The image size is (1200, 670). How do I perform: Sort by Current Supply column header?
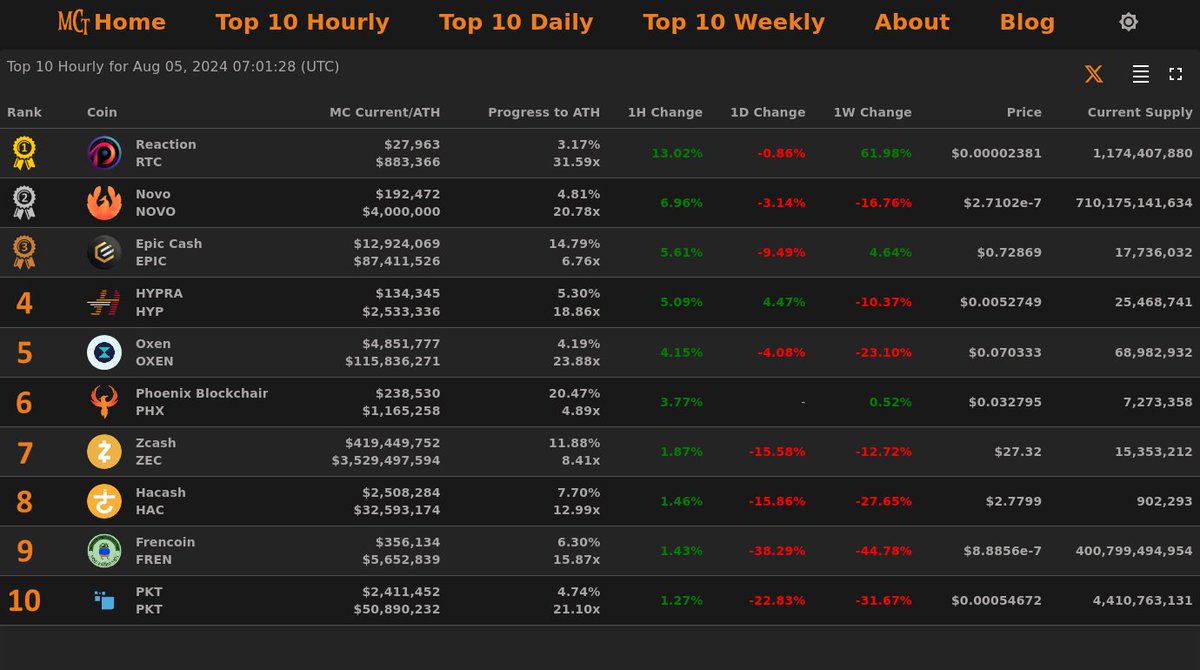[1140, 113]
